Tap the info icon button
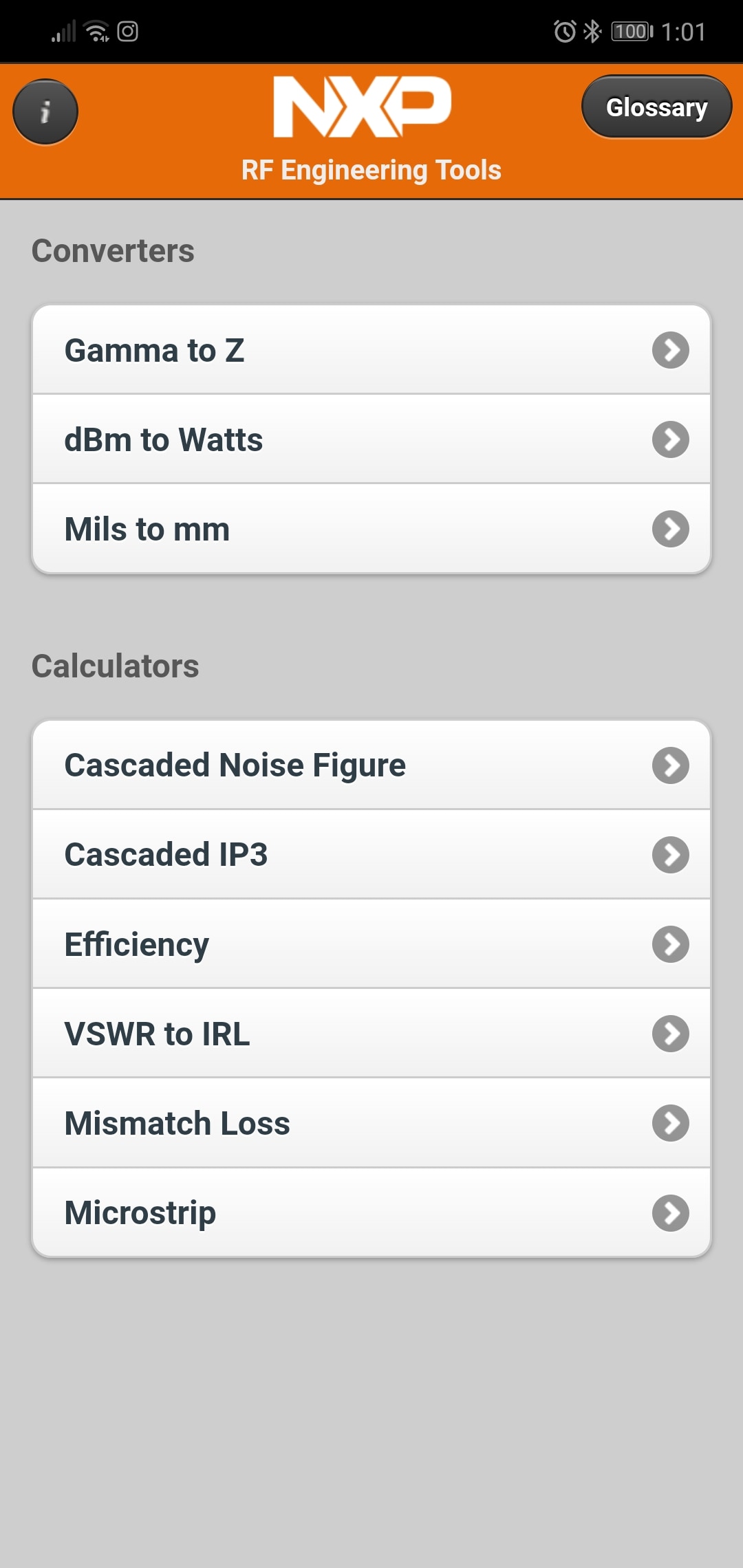The height and width of the screenshot is (1568, 743). (x=45, y=112)
